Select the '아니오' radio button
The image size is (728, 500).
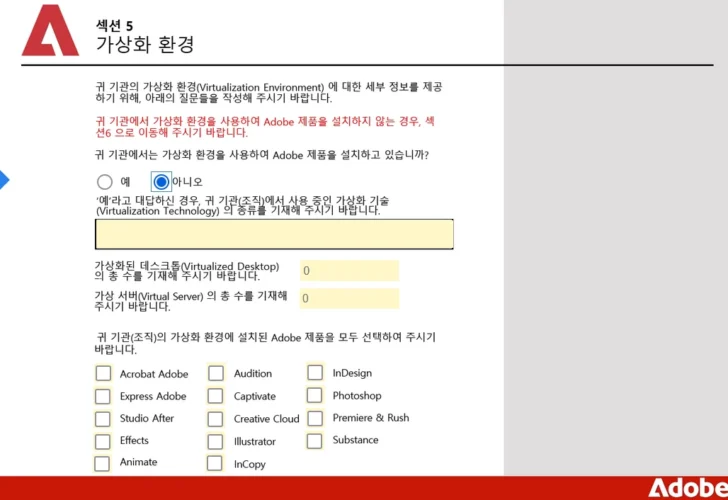161,182
